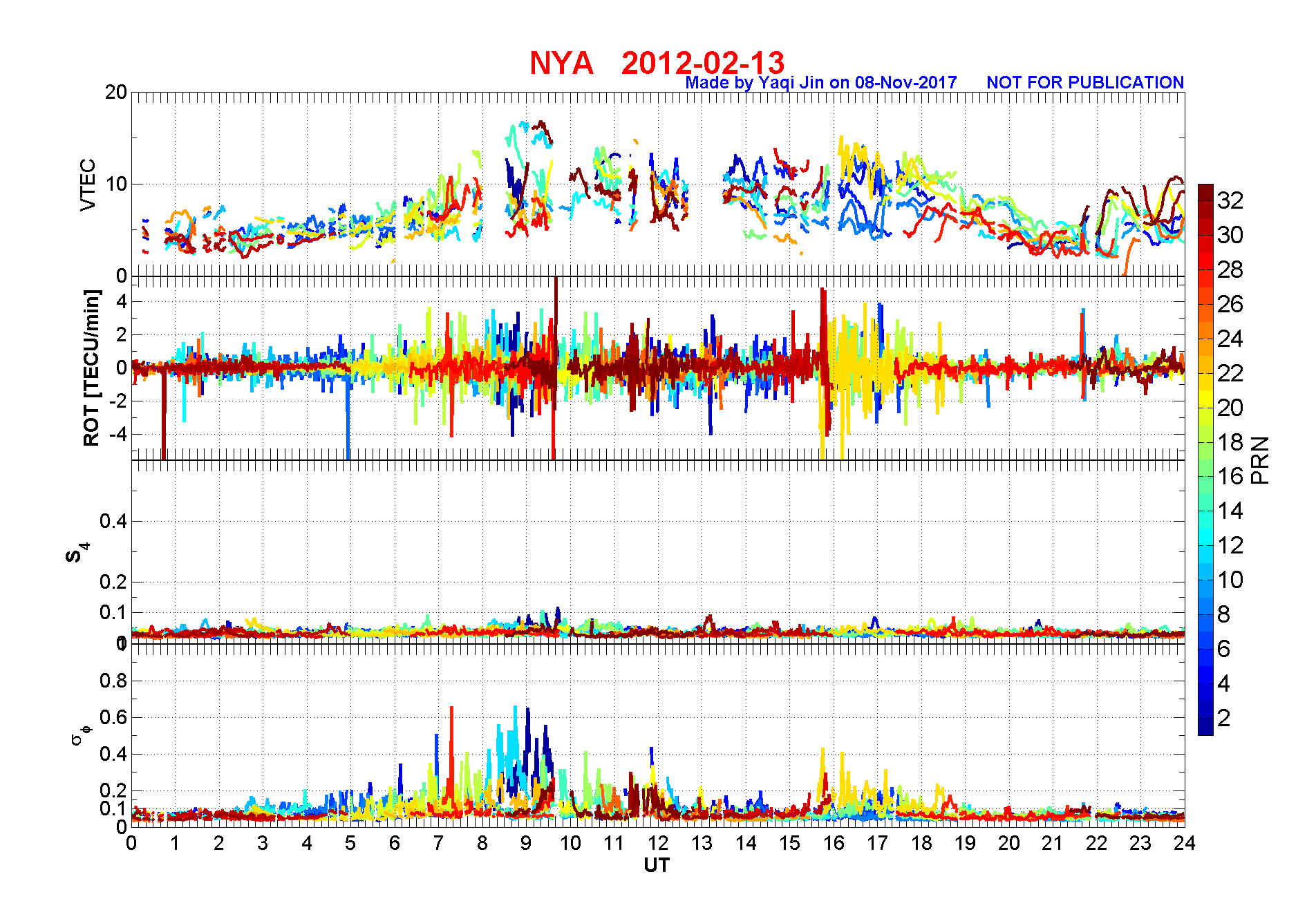Click the x-axis tick label 18
1316x919 pixels.
coord(921,843)
